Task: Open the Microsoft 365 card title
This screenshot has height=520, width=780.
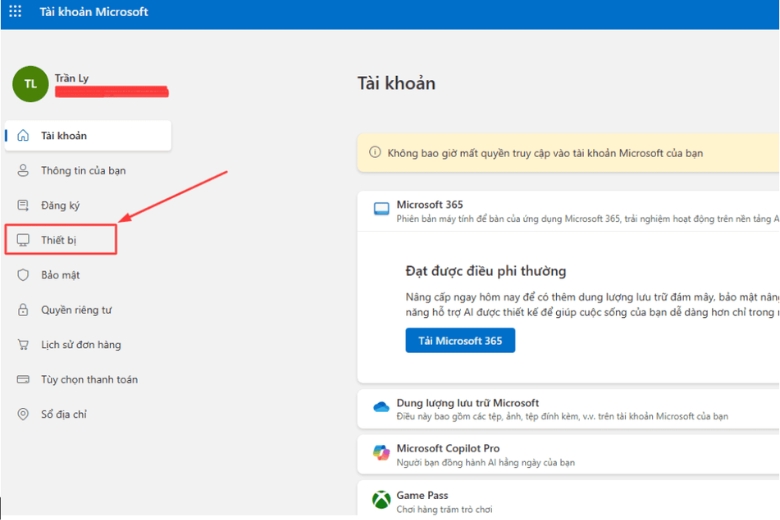Action: 429,204
